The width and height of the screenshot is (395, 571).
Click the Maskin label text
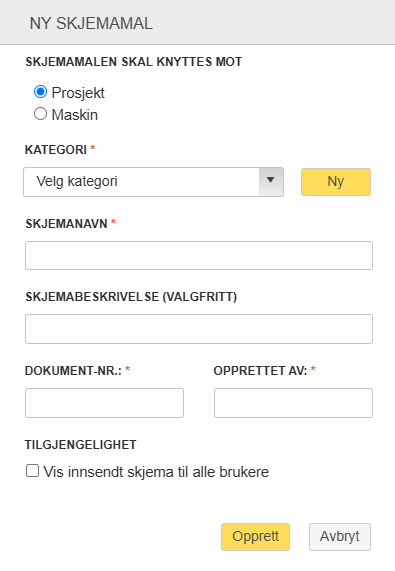[75, 115]
